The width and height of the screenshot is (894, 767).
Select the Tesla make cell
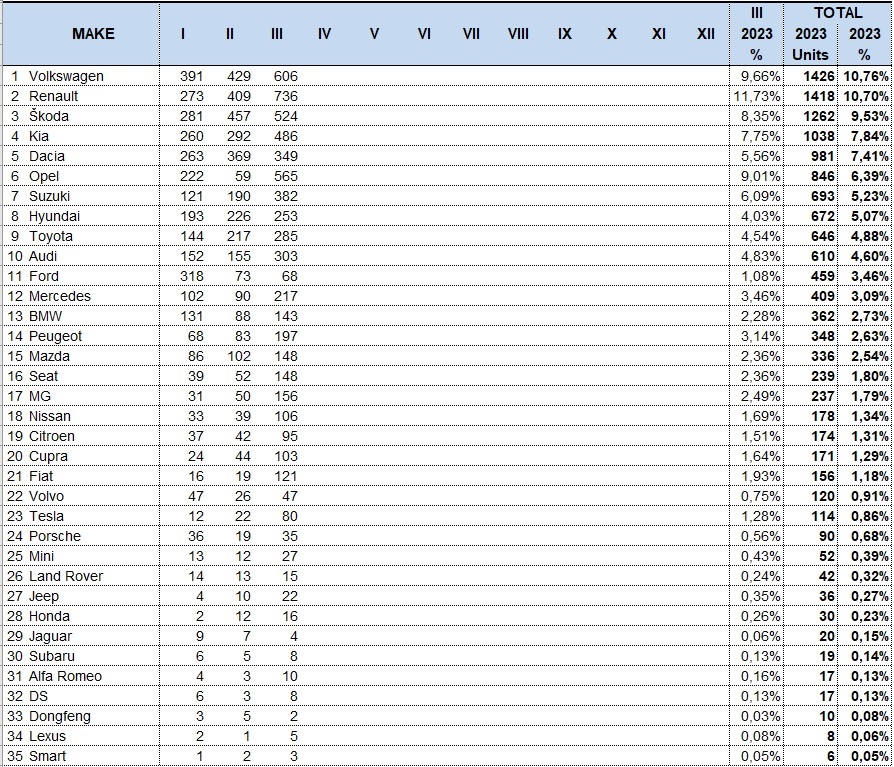[x=82, y=516]
